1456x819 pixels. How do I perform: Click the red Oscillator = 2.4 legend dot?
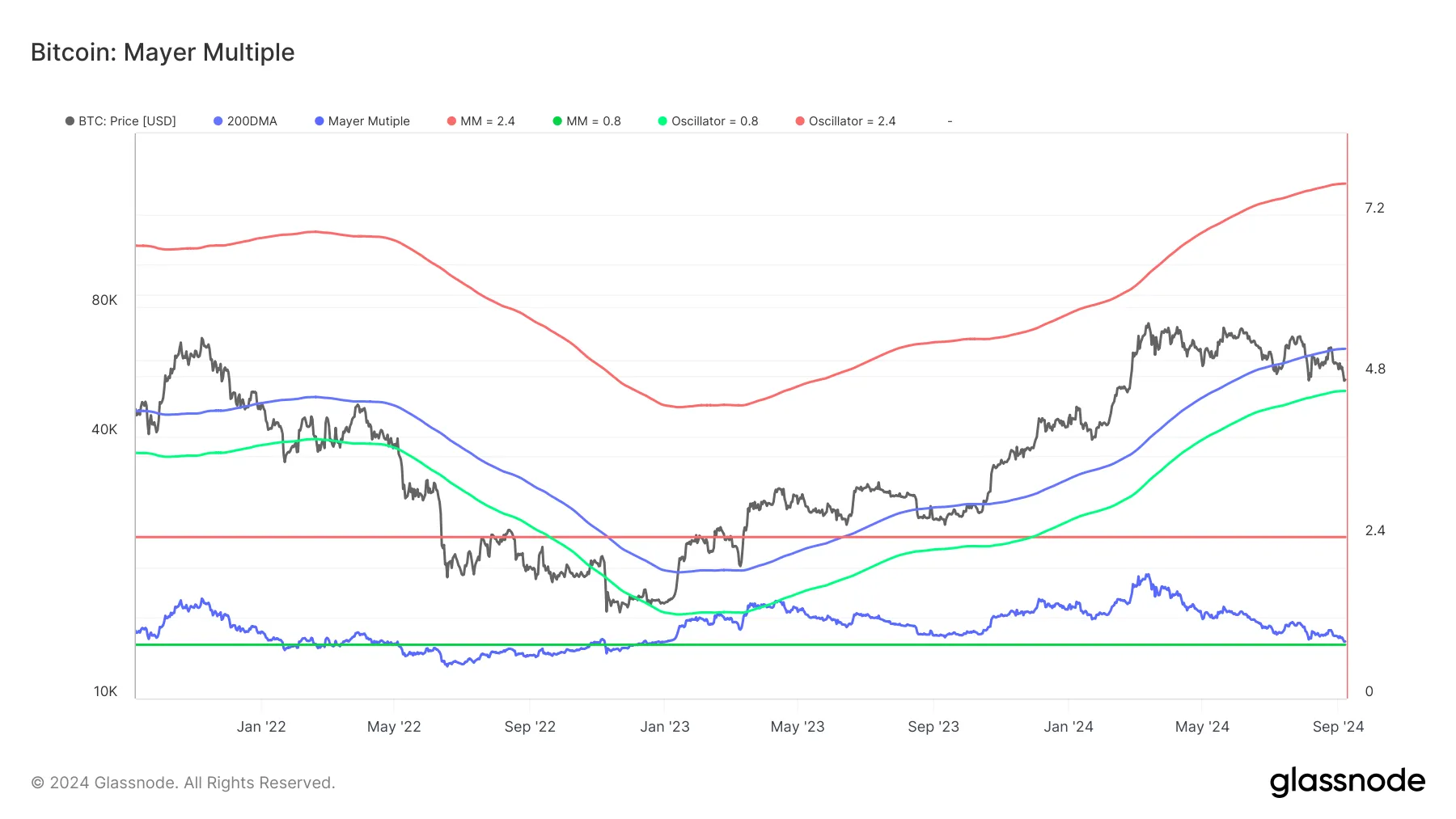click(x=800, y=121)
